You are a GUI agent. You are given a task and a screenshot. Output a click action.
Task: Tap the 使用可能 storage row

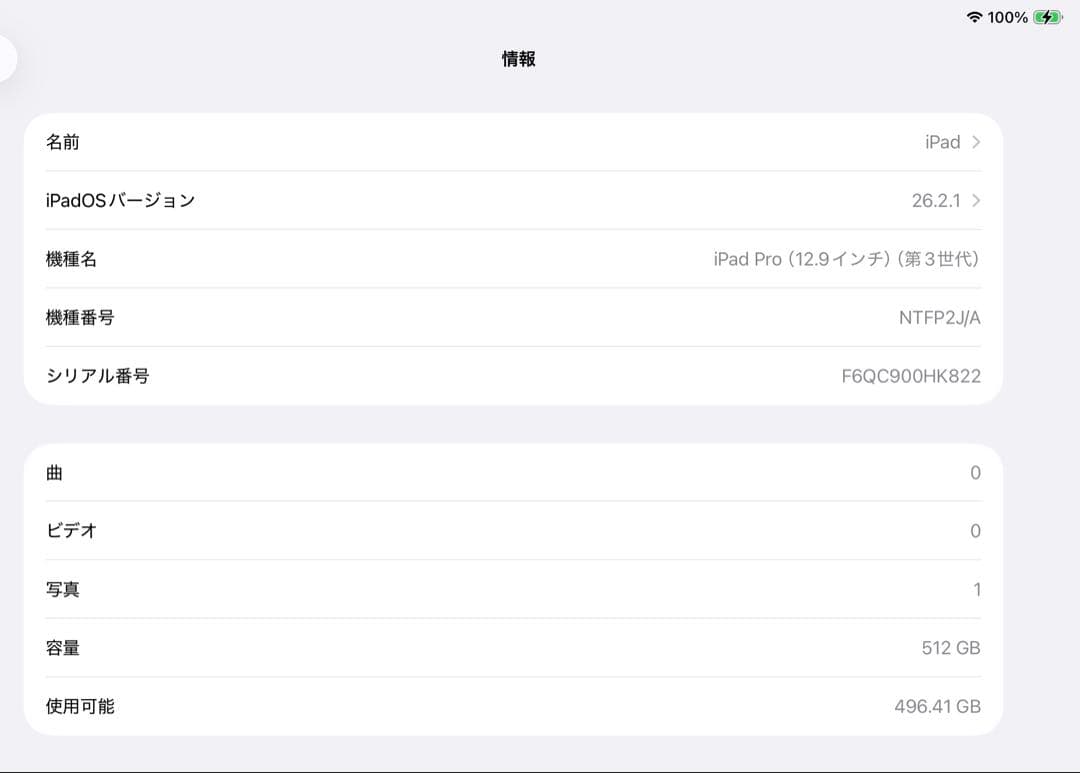coord(512,706)
